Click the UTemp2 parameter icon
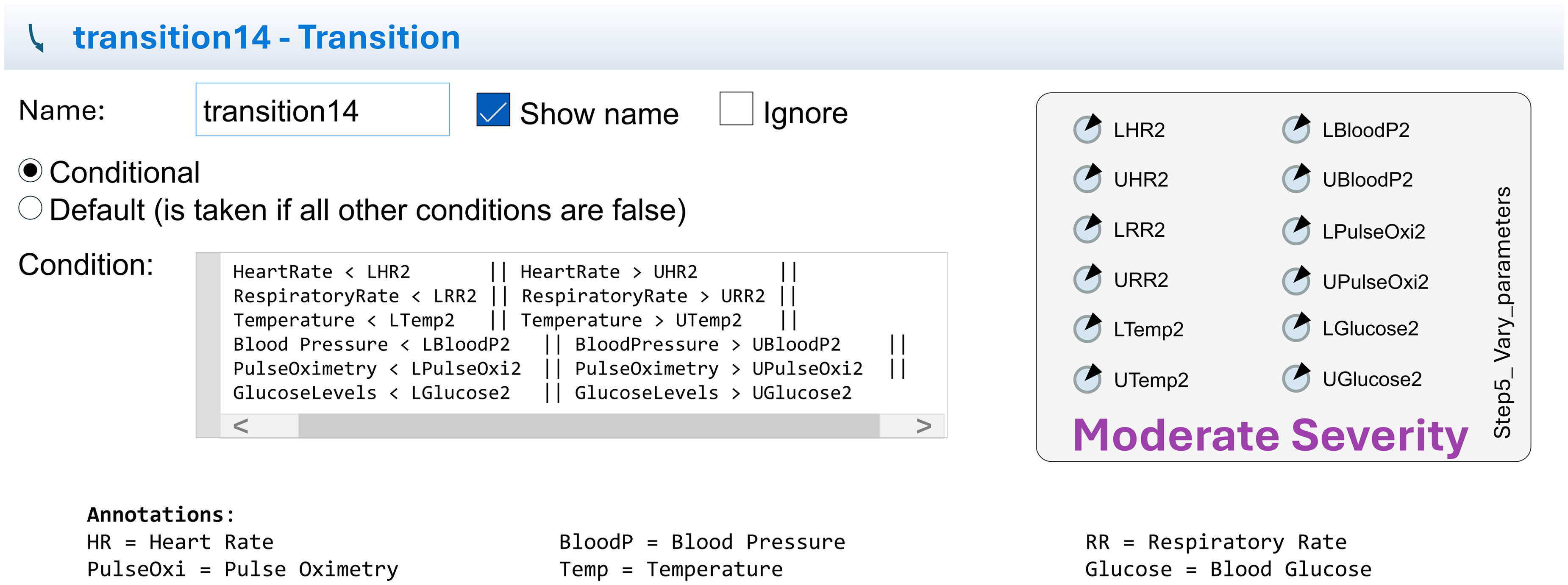Image resolution: width=1568 pixels, height=585 pixels. pyautogui.click(x=1087, y=379)
